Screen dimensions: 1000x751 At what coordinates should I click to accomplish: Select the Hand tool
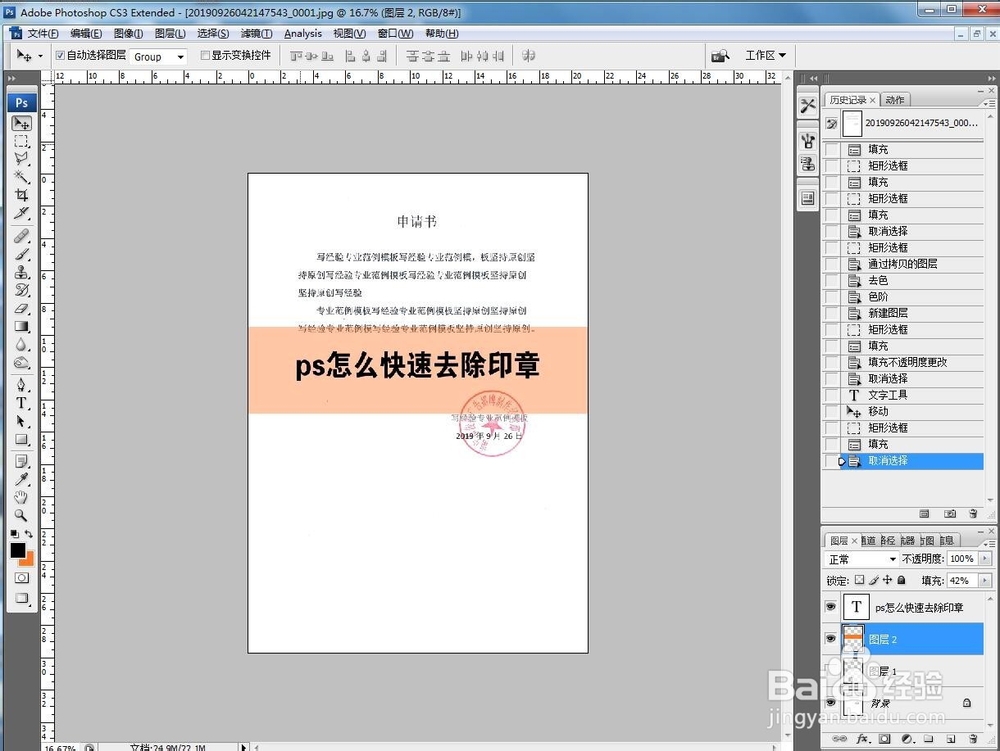click(x=22, y=497)
